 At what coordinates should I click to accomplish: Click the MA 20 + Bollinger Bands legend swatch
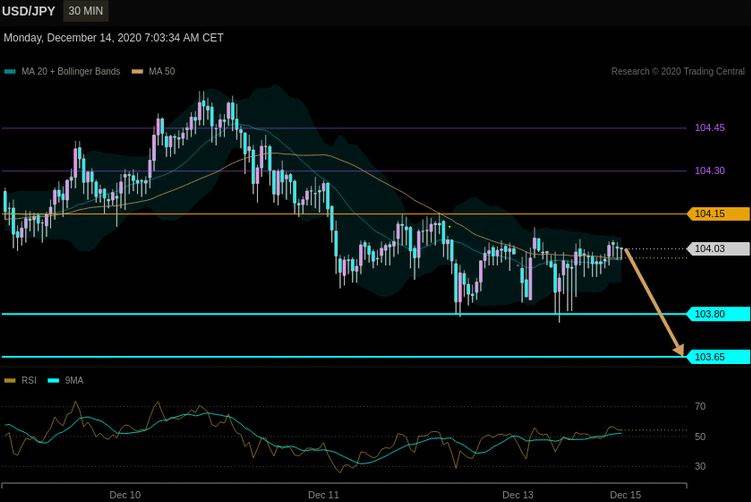click(10, 72)
